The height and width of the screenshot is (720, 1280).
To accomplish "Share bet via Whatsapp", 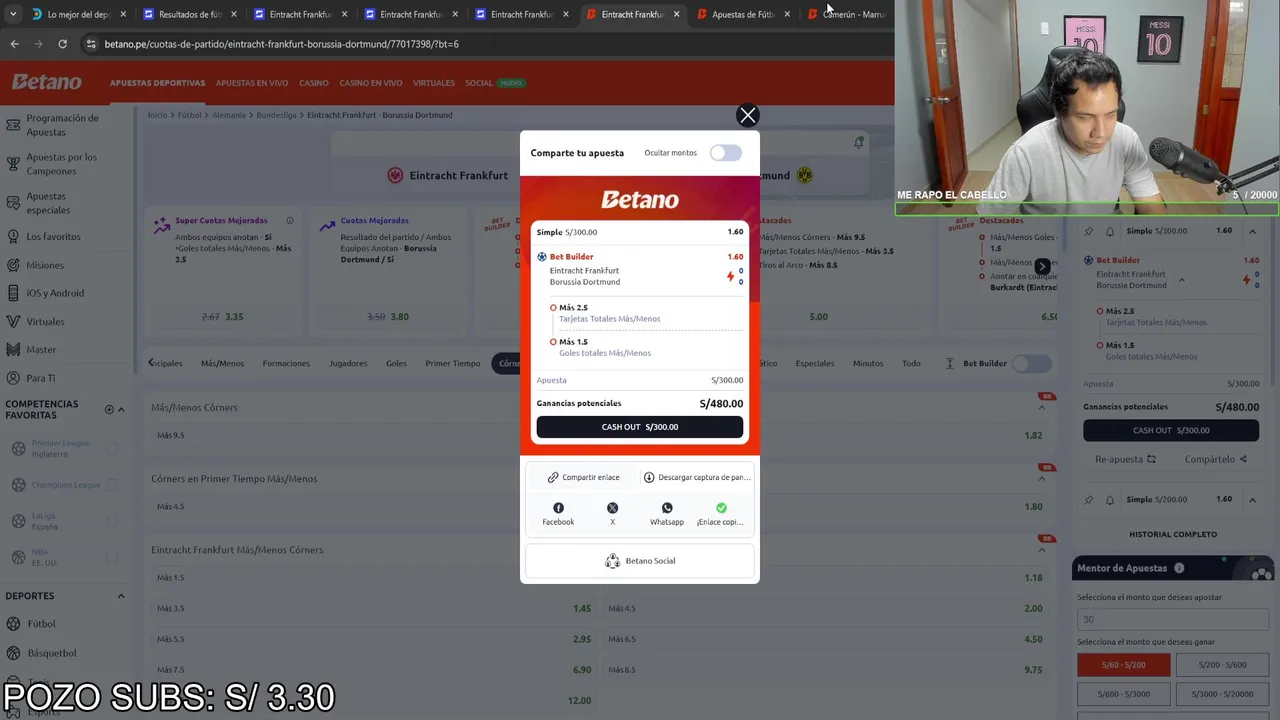I will [x=667, y=514].
